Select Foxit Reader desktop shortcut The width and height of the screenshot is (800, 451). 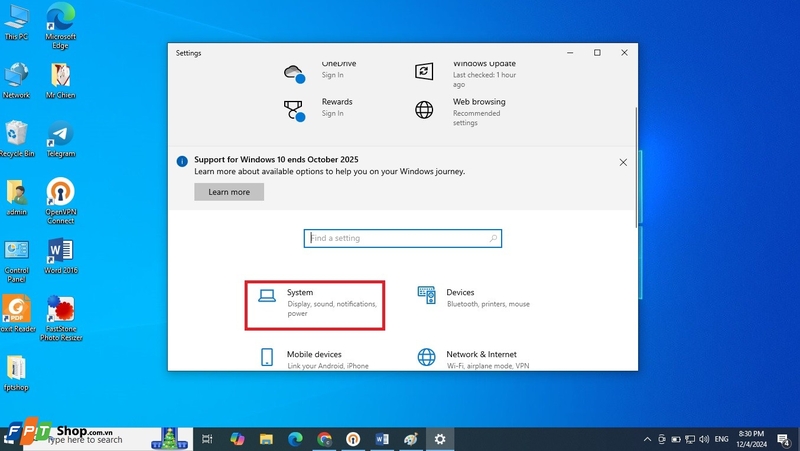pyautogui.click(x=17, y=314)
